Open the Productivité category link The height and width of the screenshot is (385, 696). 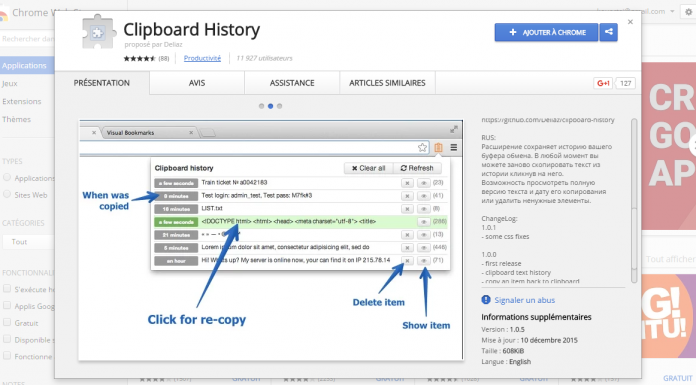click(x=202, y=58)
